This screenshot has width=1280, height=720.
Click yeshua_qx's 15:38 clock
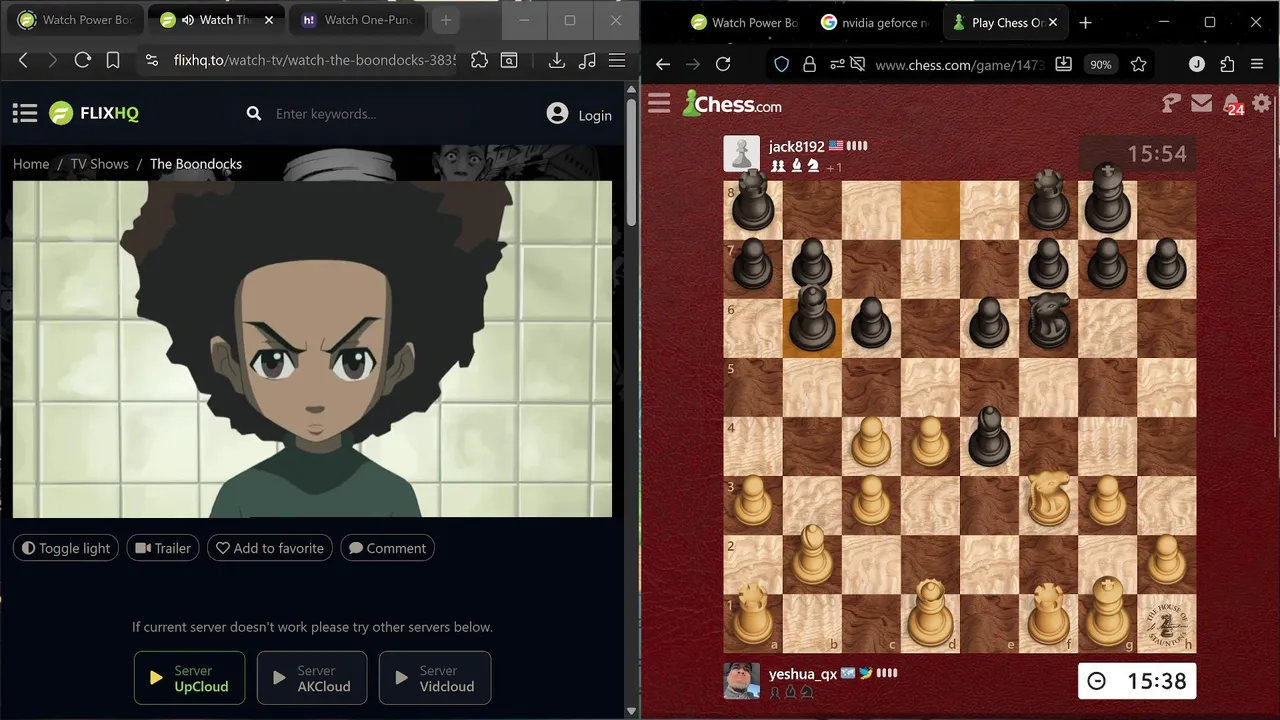[x=1137, y=681]
